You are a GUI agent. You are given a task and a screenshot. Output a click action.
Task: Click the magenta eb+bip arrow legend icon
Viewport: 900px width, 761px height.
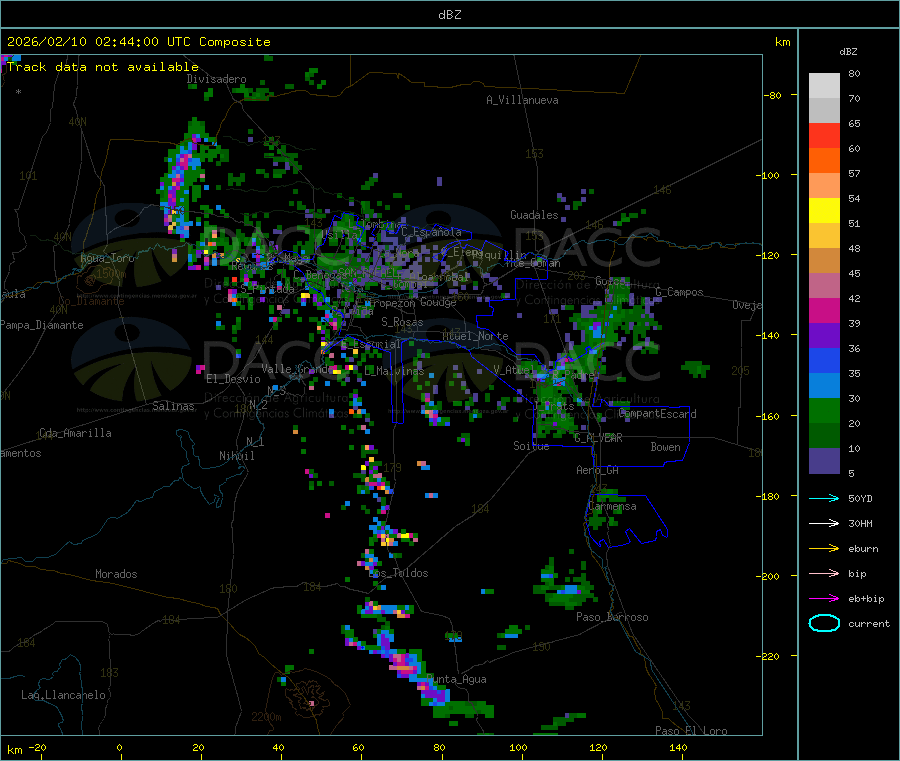[824, 599]
